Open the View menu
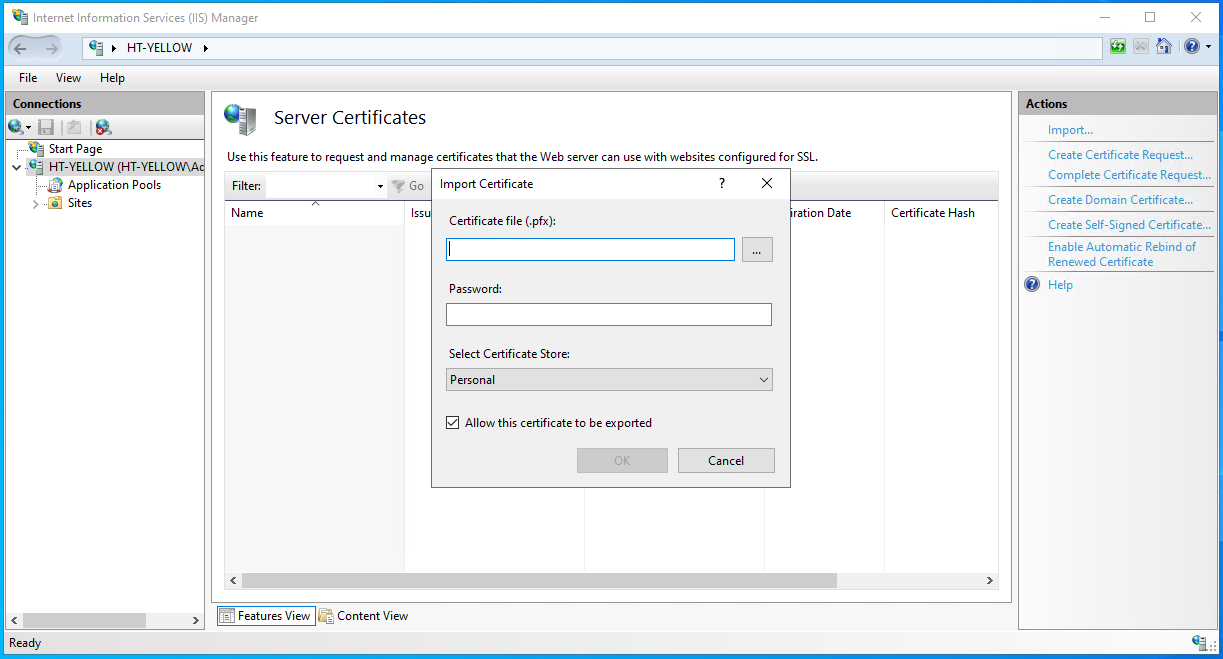The height and width of the screenshot is (659, 1223). 67,77
